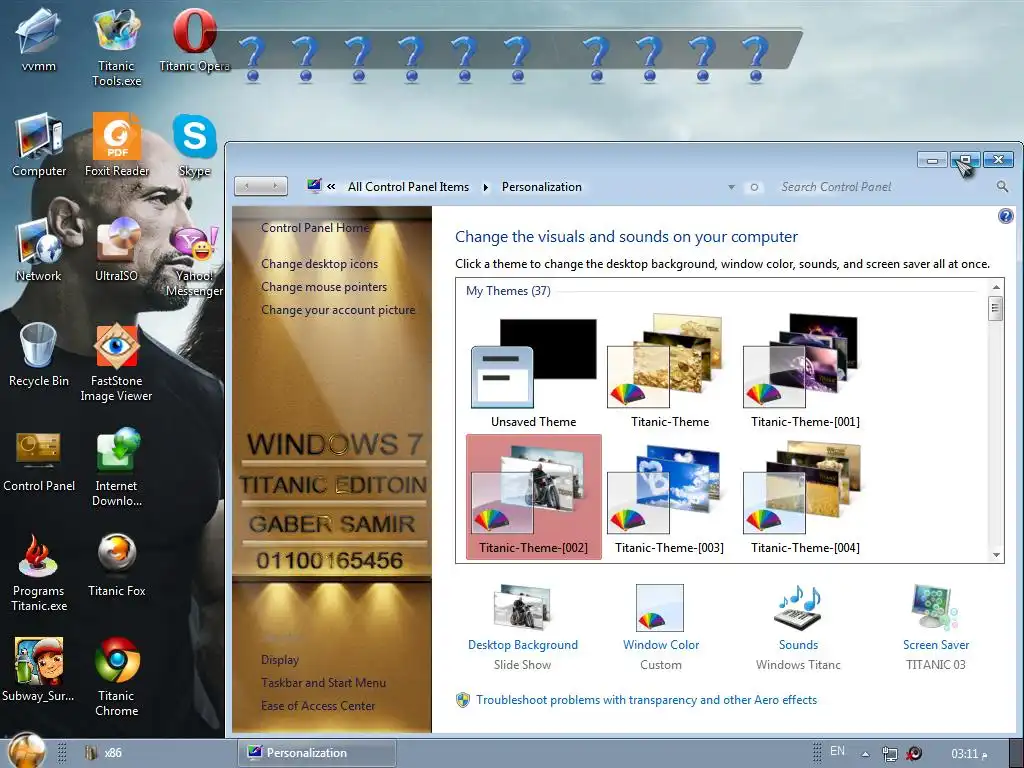Click the first question mark dock icon
The image size is (1024, 768).
(253, 59)
